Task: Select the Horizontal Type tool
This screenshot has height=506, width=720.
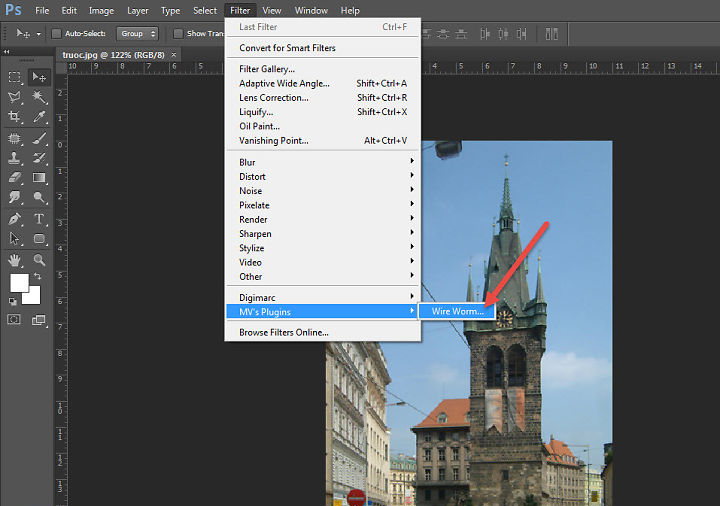Action: (x=39, y=219)
